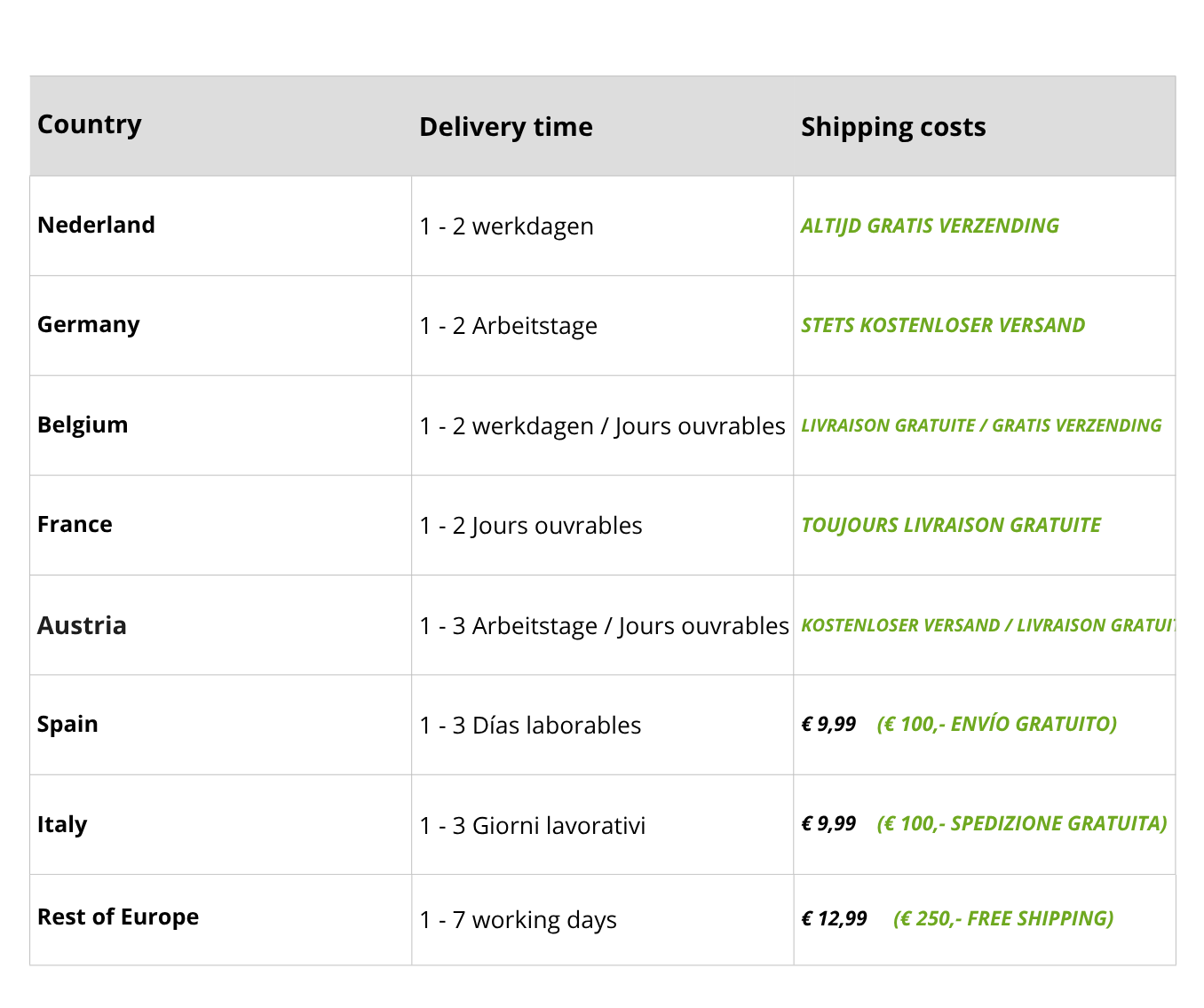Viewport: 1204px width, 1008px height.
Task: Select the Spain country cell
Action: (67, 724)
